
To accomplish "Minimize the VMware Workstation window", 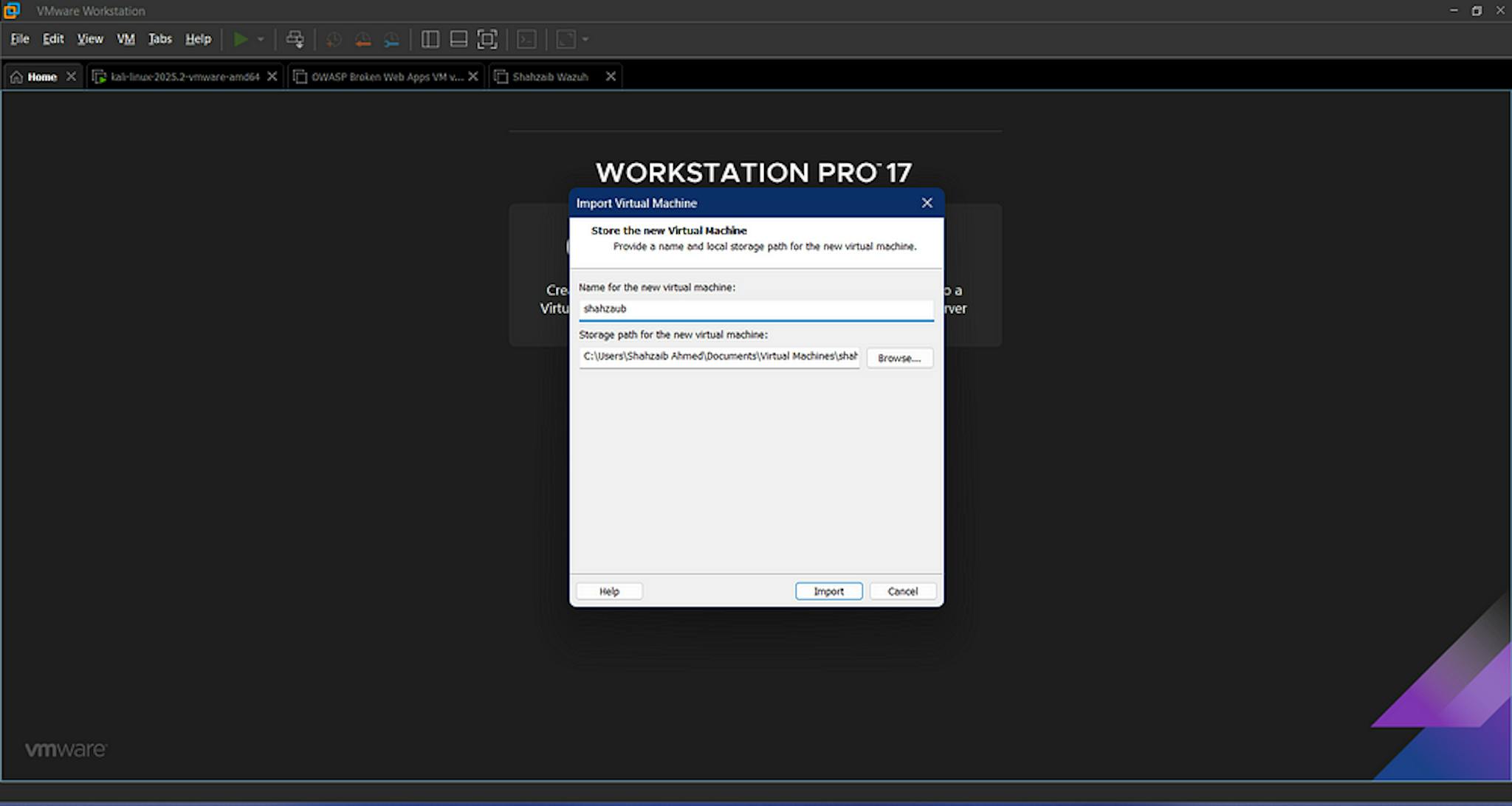I will pos(1454,10).
